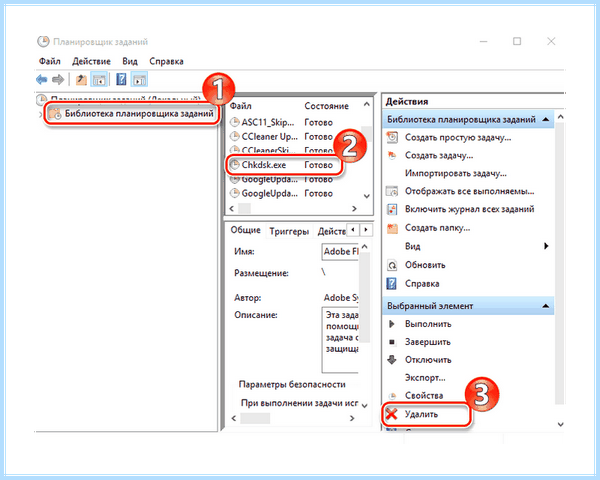Click the Отображать все выполняемые icon
The height and width of the screenshot is (480, 600).
click(x=392, y=191)
